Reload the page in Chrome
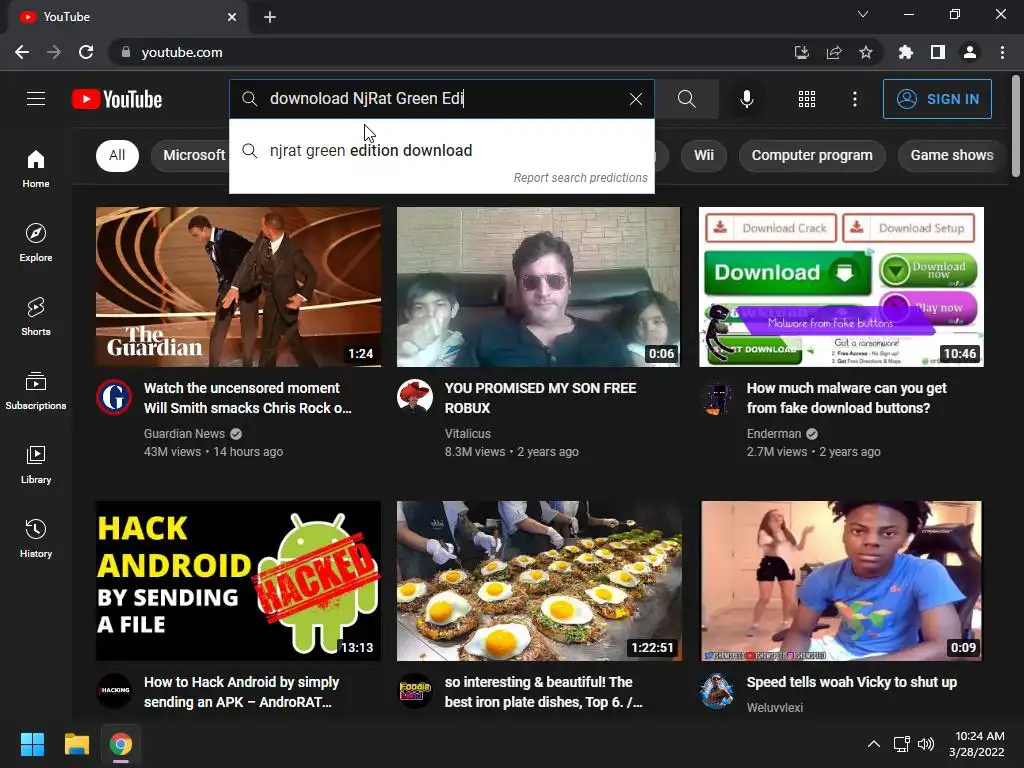This screenshot has width=1024, height=768. (x=86, y=52)
